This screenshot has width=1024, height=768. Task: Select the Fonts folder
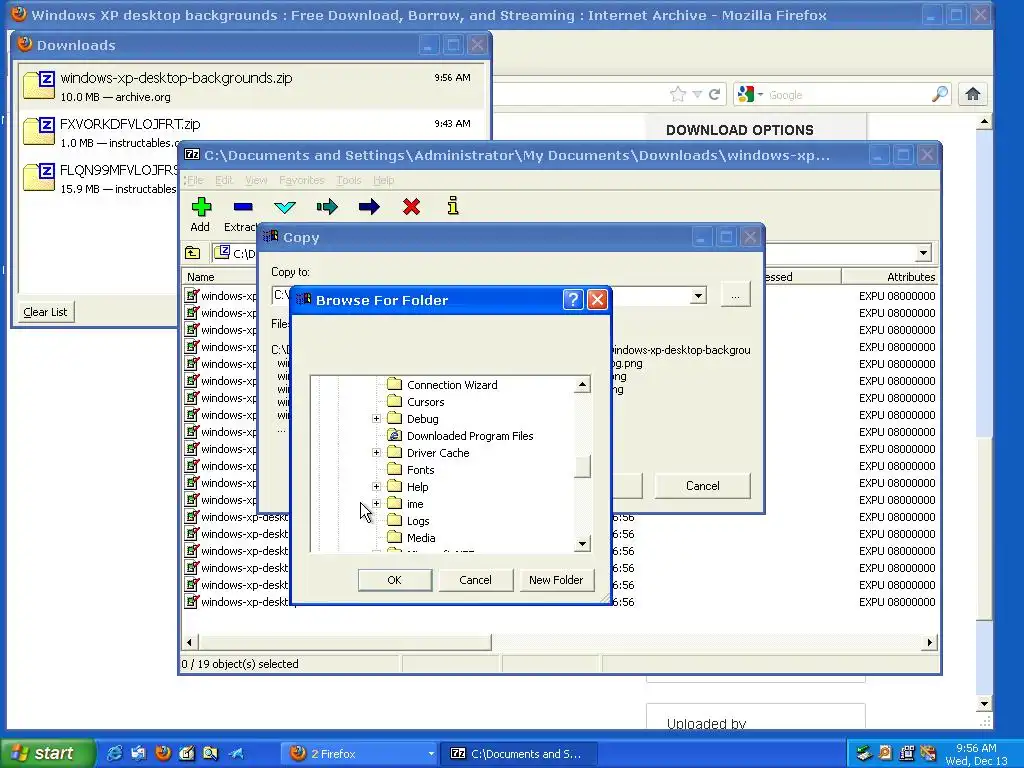click(x=420, y=470)
